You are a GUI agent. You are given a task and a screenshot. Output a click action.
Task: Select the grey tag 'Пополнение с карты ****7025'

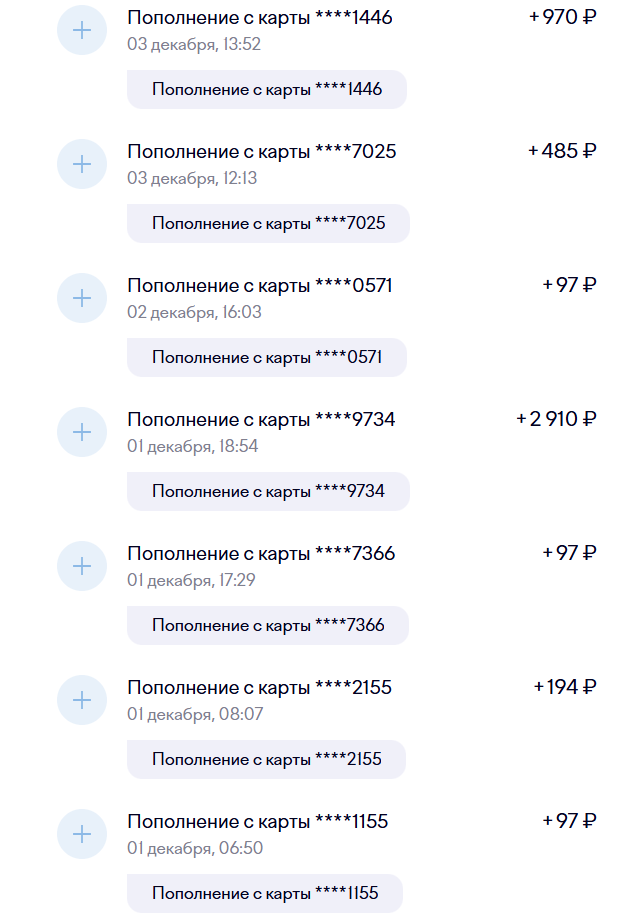click(268, 223)
